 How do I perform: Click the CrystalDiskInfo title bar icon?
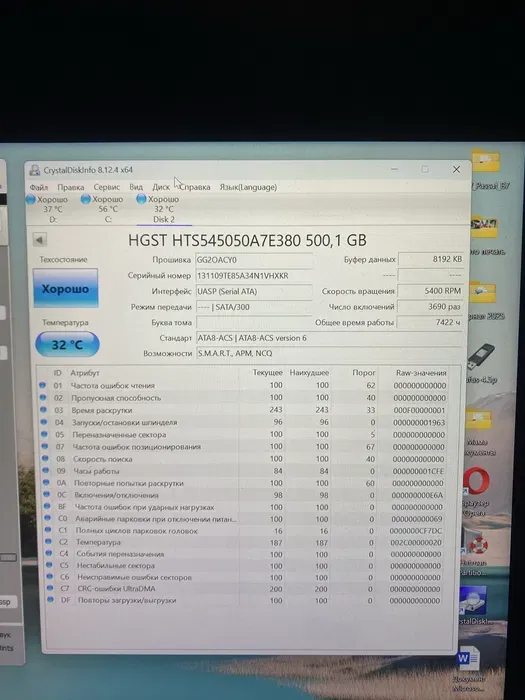(34, 170)
